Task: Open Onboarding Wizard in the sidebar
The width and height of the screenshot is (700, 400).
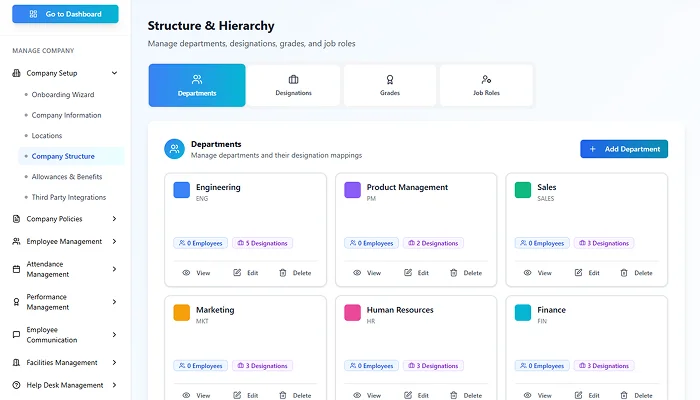Action: click(62, 94)
